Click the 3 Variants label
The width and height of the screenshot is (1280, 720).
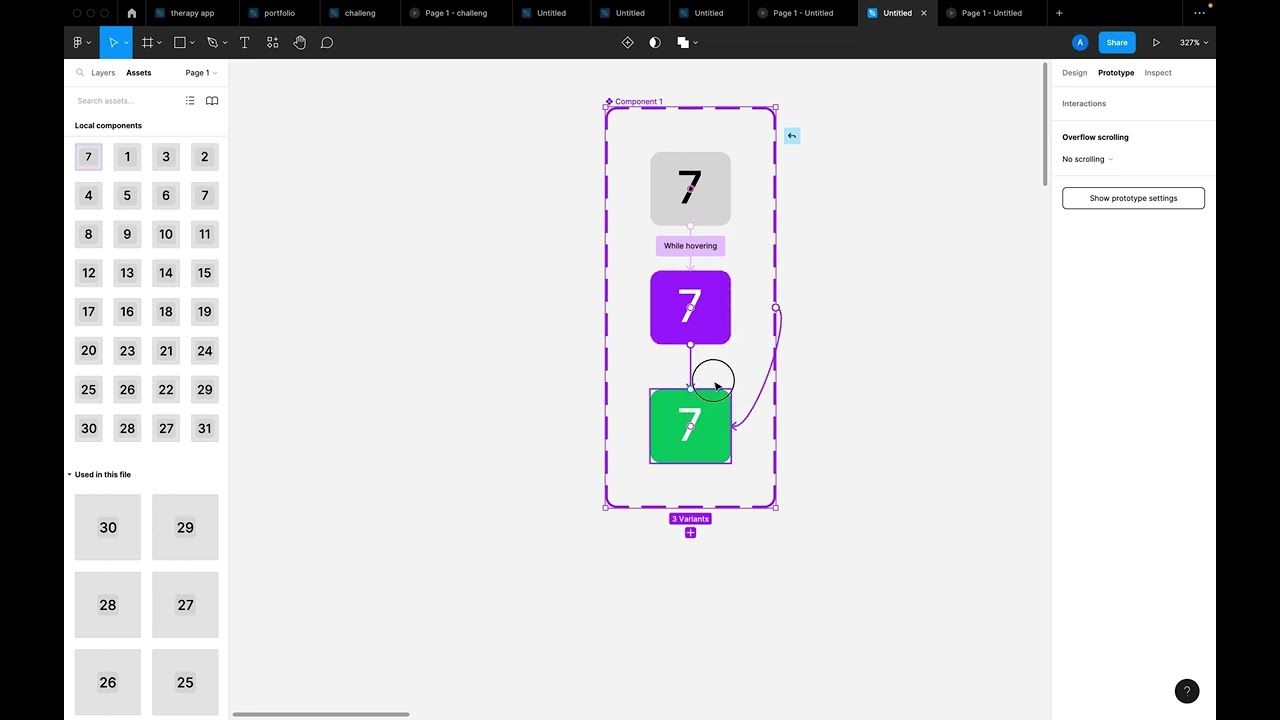point(690,519)
